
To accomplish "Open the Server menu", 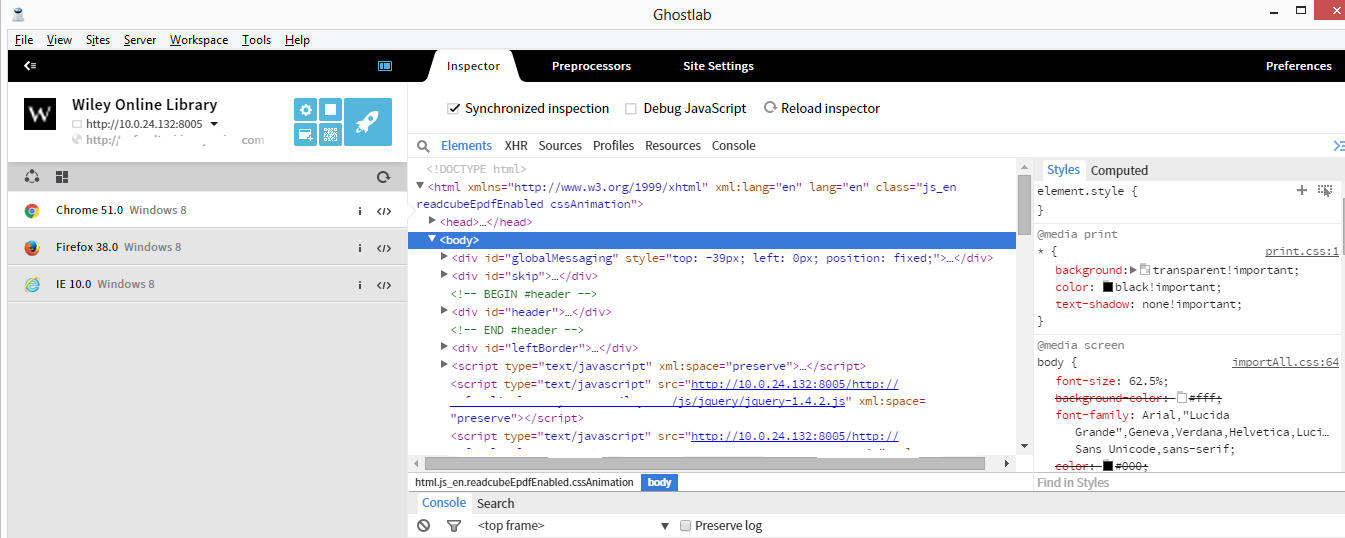I will 140,40.
